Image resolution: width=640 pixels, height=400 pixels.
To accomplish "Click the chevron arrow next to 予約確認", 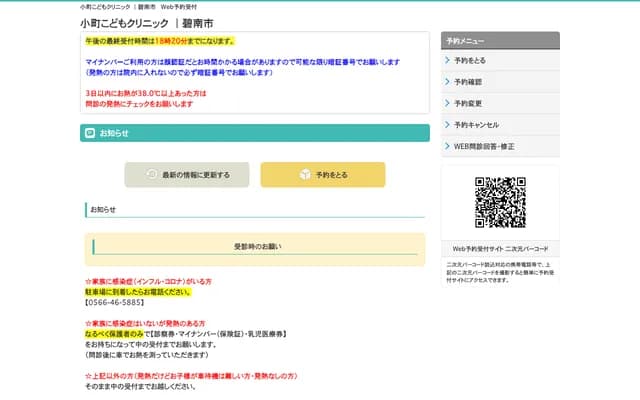I will click(447, 82).
